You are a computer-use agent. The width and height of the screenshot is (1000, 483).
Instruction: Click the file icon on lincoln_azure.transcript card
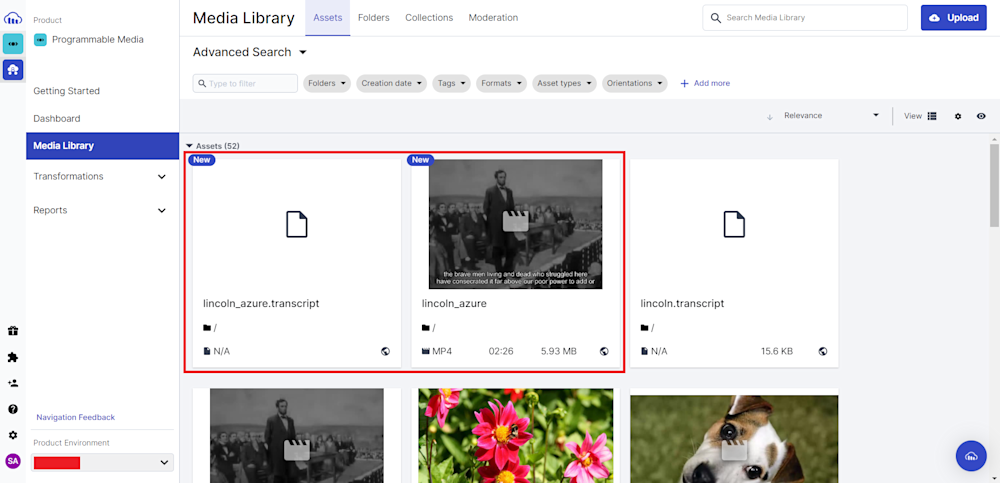pyautogui.click(x=297, y=225)
